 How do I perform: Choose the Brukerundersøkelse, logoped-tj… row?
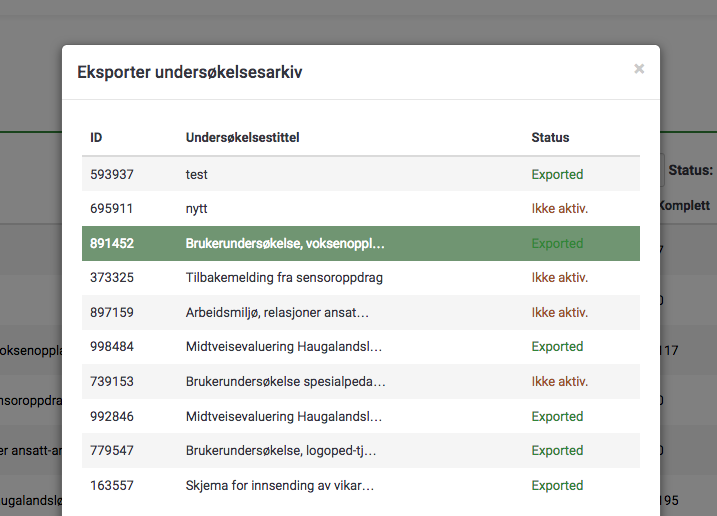[281, 450]
